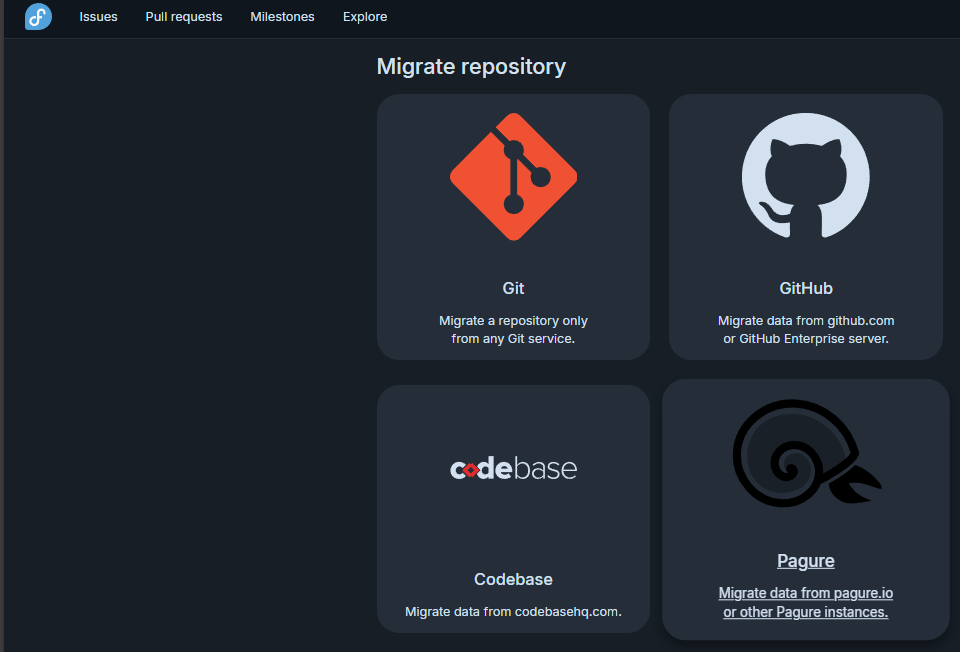Click the Pagure link
Viewport: 960px width, 652px height.
(x=805, y=560)
